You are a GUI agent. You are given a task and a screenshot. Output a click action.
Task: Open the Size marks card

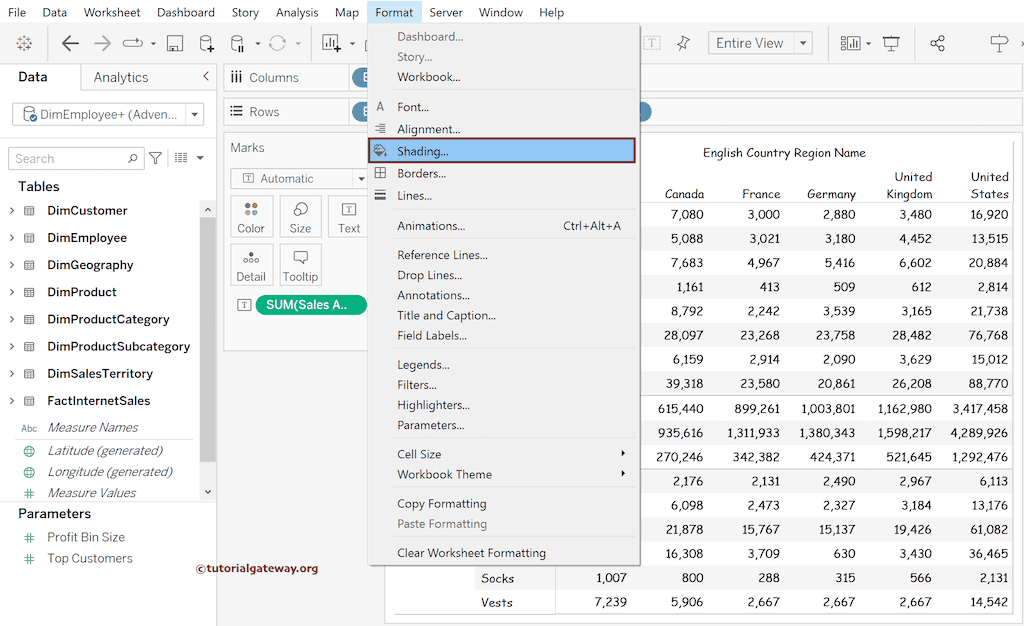pyautogui.click(x=300, y=215)
